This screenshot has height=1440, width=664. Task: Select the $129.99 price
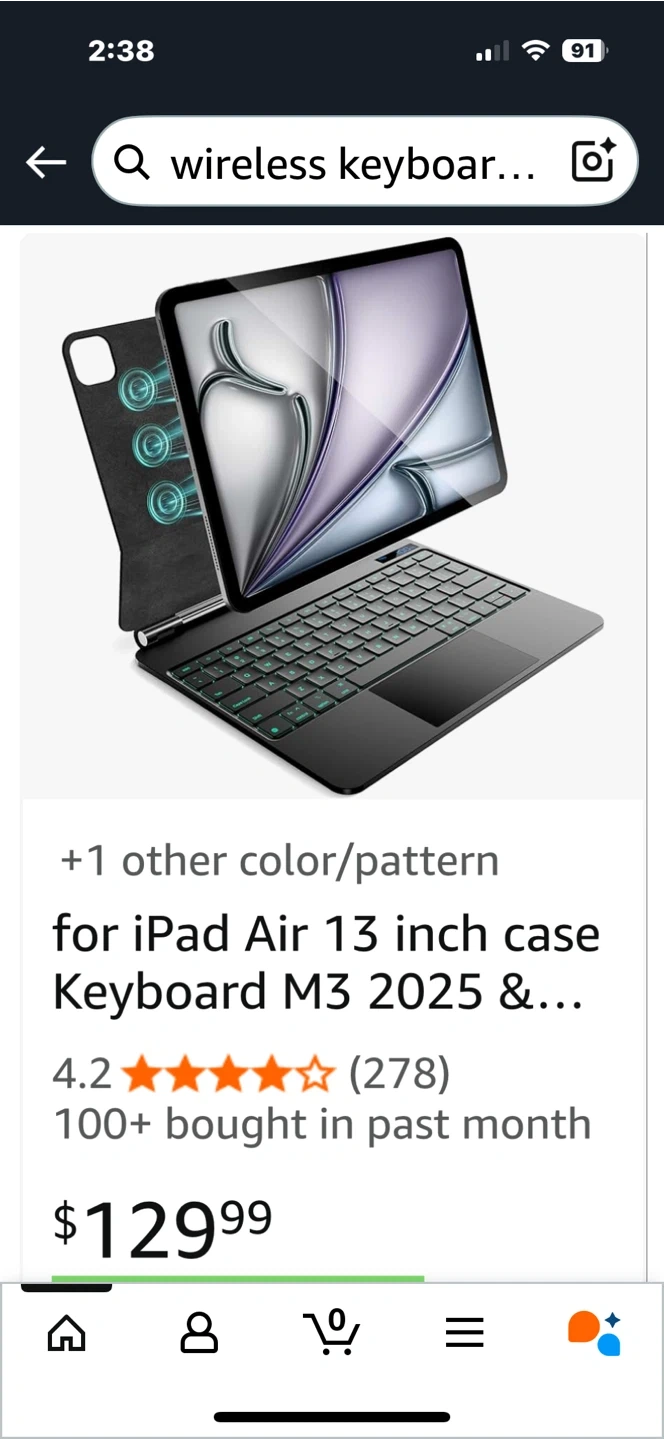click(162, 1229)
